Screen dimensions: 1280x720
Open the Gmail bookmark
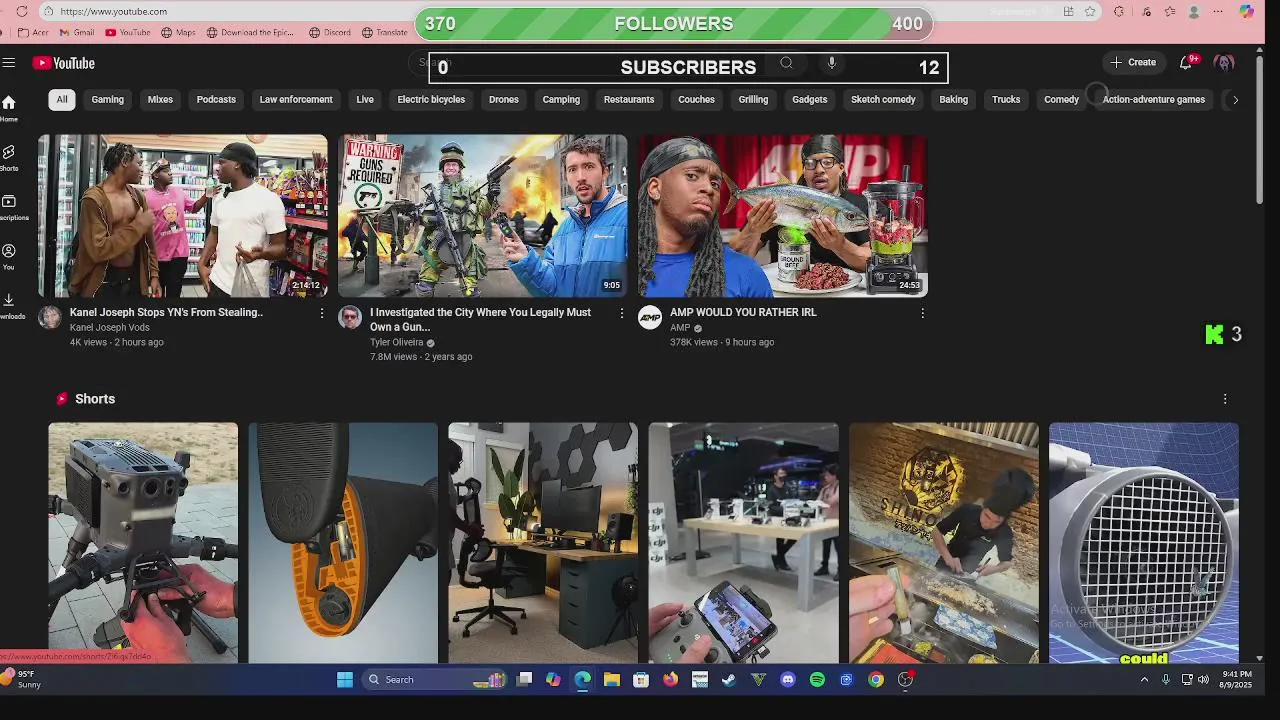77,32
